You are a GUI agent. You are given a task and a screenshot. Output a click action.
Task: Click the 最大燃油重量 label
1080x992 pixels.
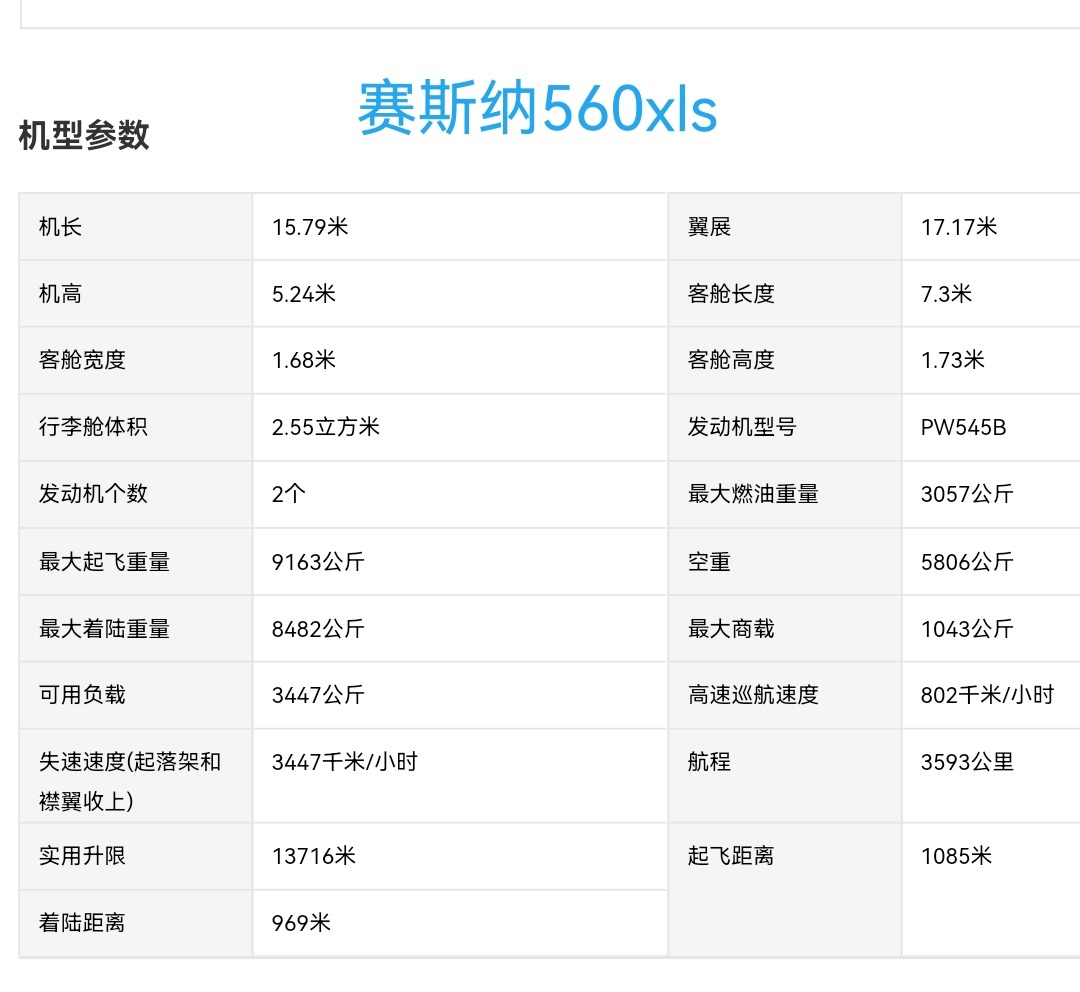(754, 494)
